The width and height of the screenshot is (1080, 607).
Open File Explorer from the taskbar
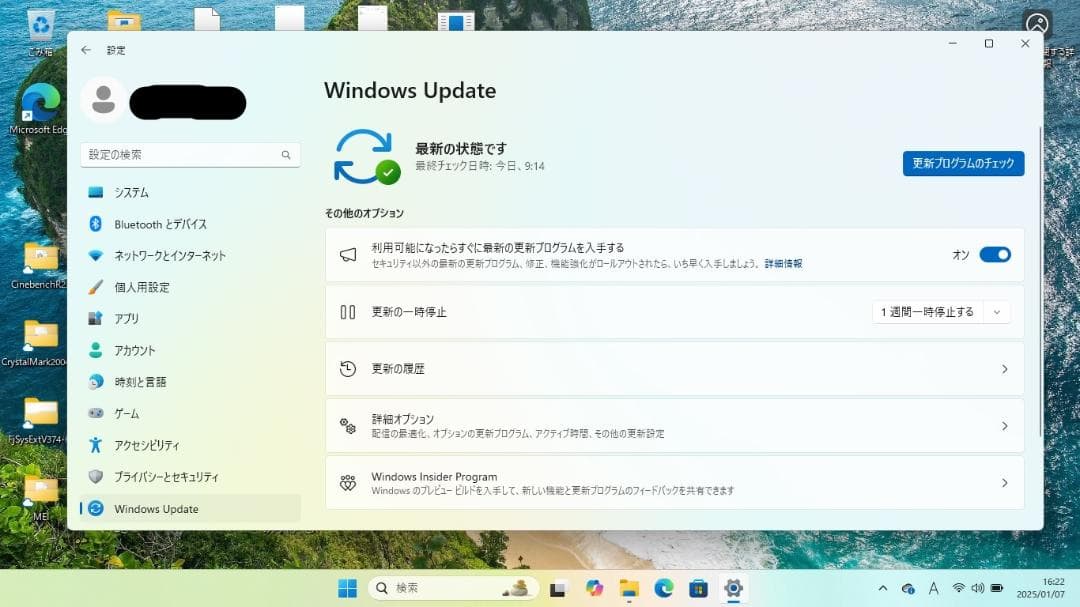[628, 588]
